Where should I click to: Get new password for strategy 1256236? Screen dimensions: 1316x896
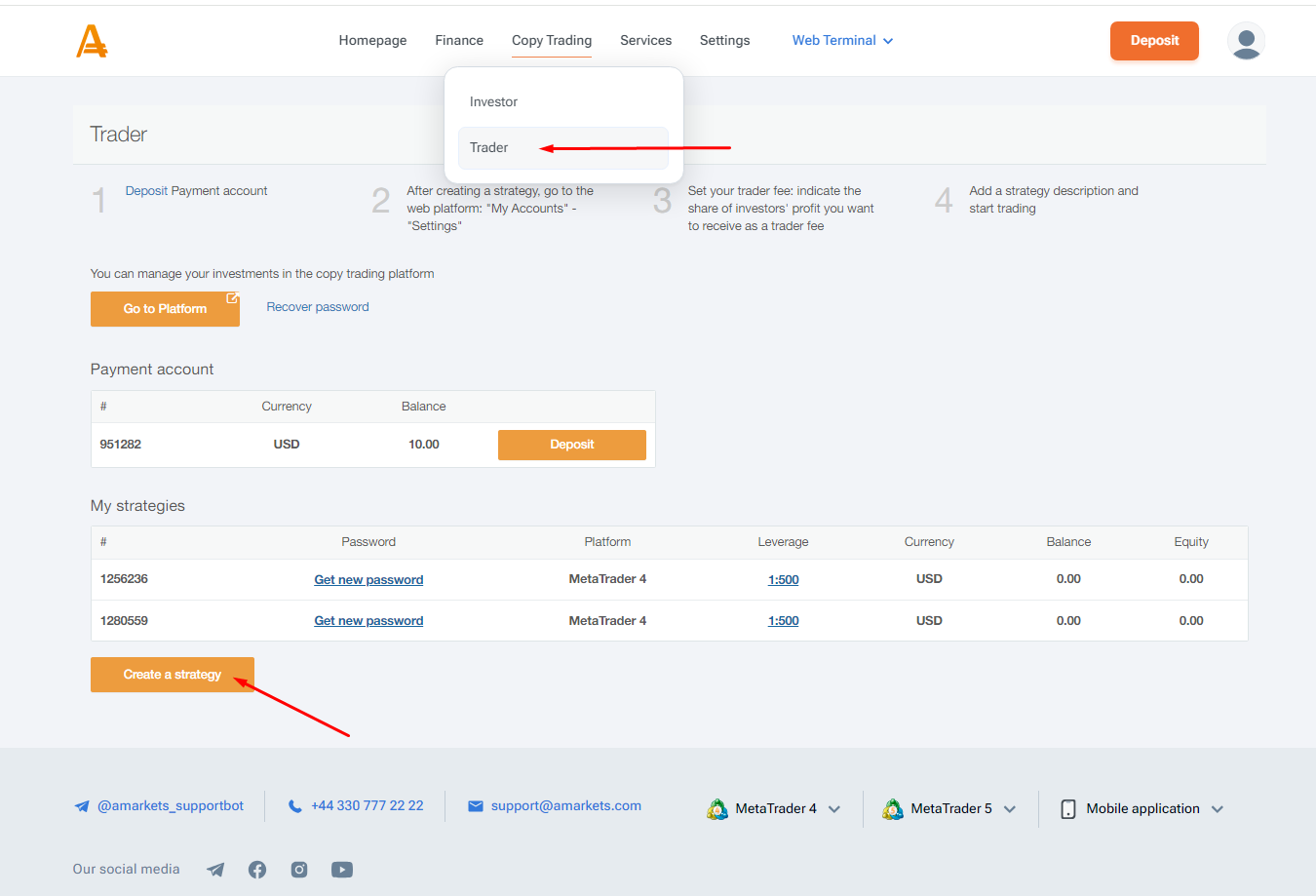pyautogui.click(x=368, y=580)
